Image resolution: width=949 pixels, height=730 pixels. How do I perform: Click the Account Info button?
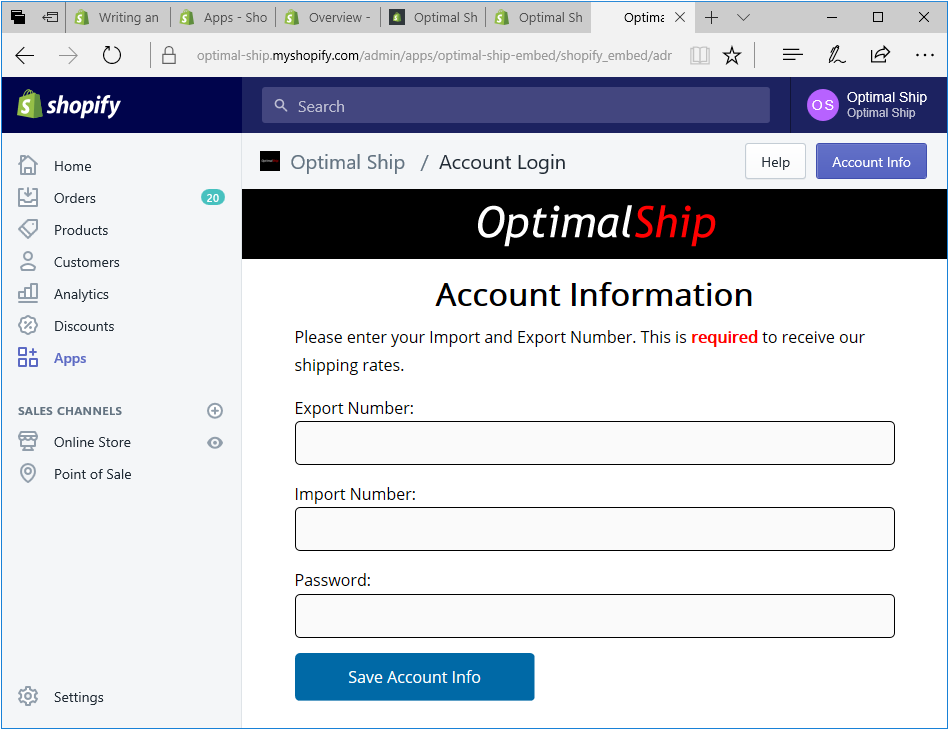pos(871,162)
